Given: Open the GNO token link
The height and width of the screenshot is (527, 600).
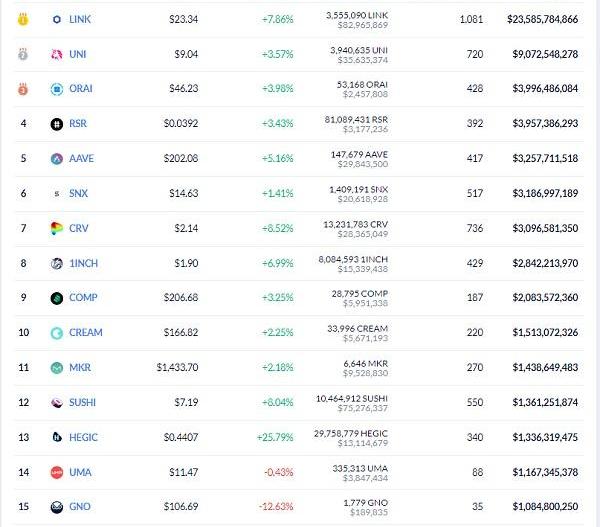Looking at the screenshot, I should [x=79, y=506].
